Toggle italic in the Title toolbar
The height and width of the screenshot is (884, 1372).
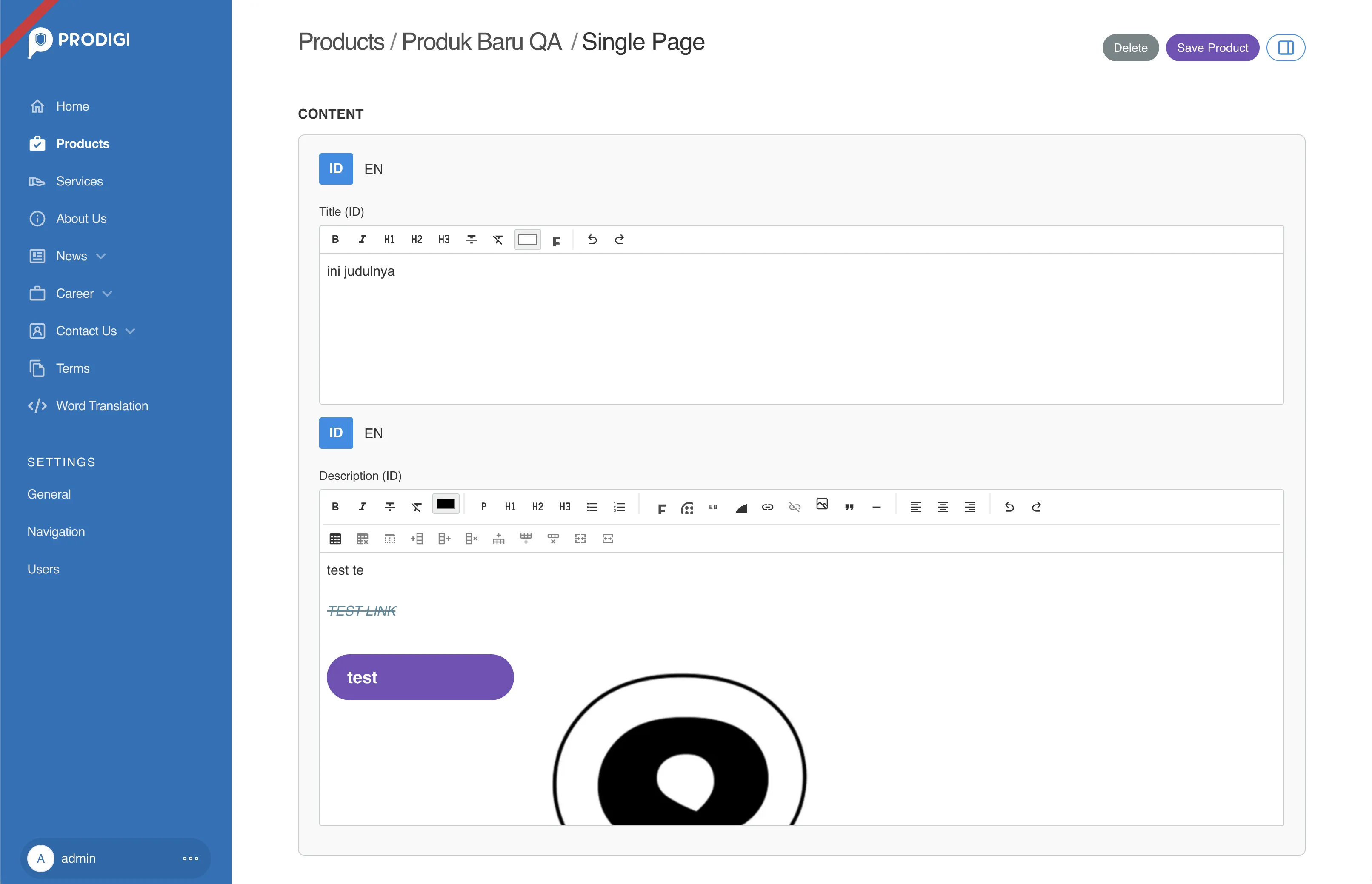[362, 240]
